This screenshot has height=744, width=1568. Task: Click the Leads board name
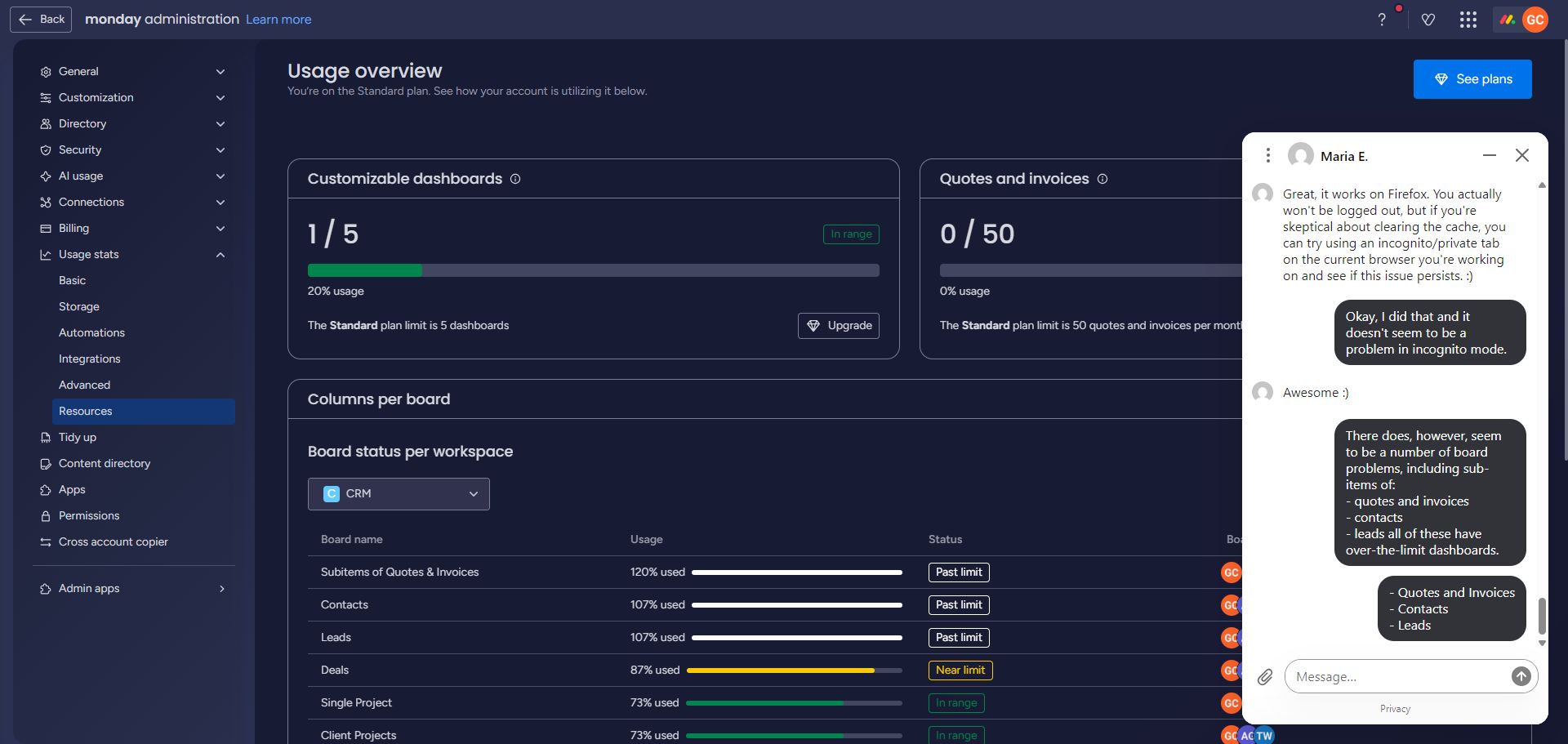(x=336, y=638)
